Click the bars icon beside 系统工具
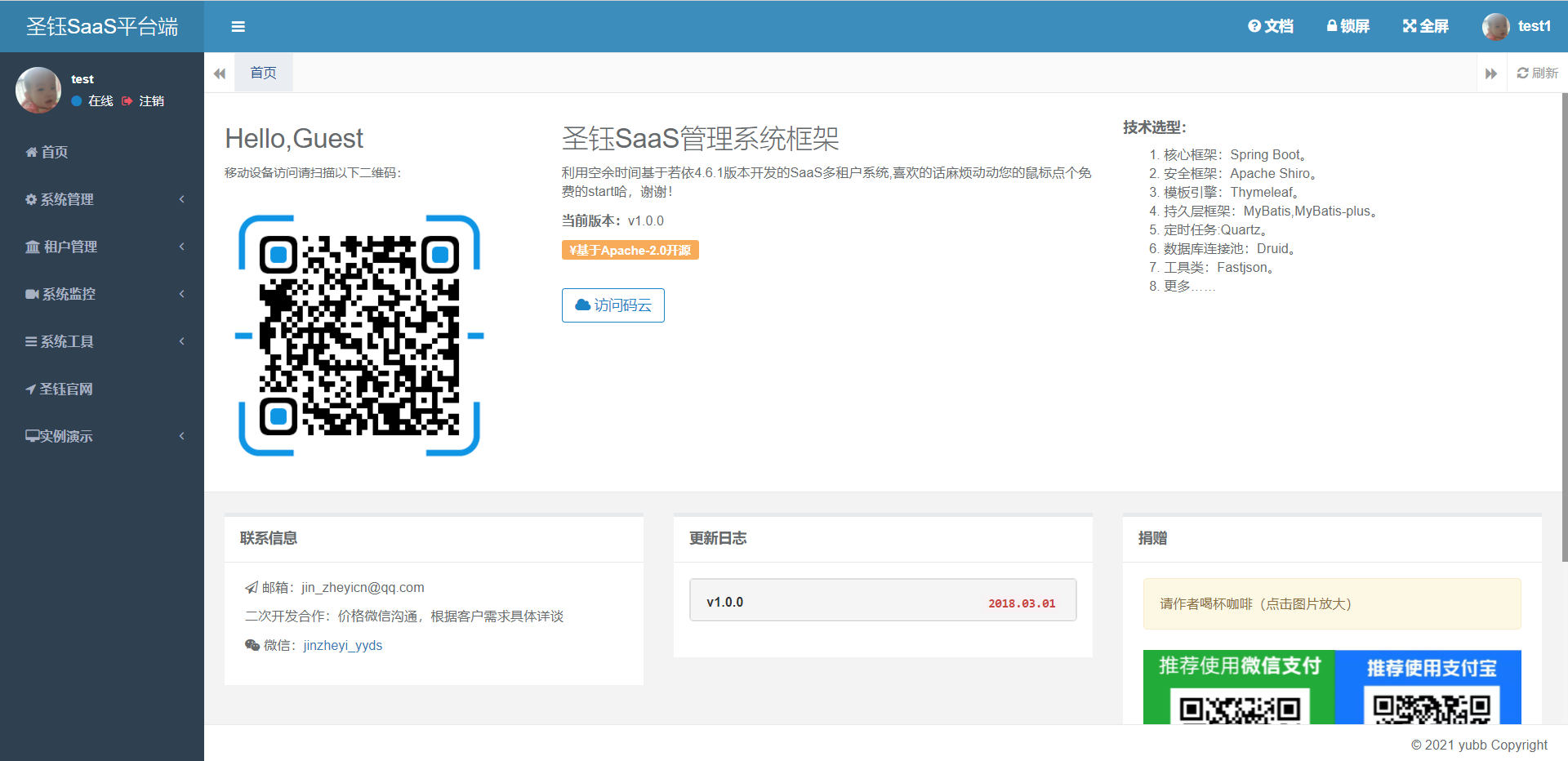1568x761 pixels. 31,341
